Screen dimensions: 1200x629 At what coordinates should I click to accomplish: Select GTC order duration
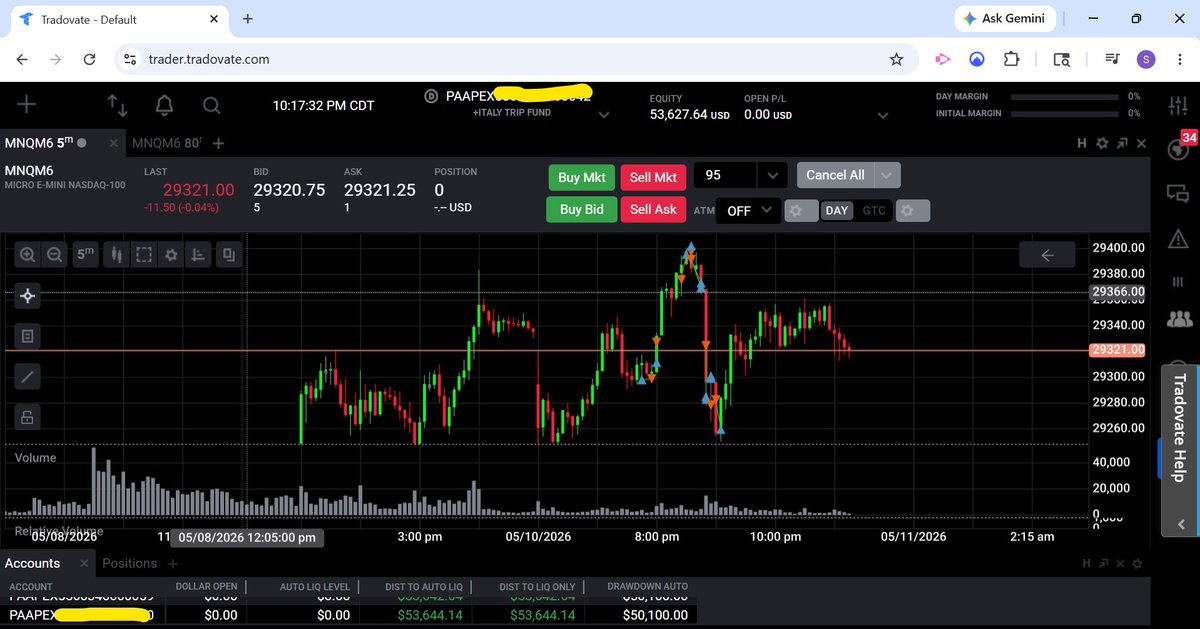coord(874,211)
